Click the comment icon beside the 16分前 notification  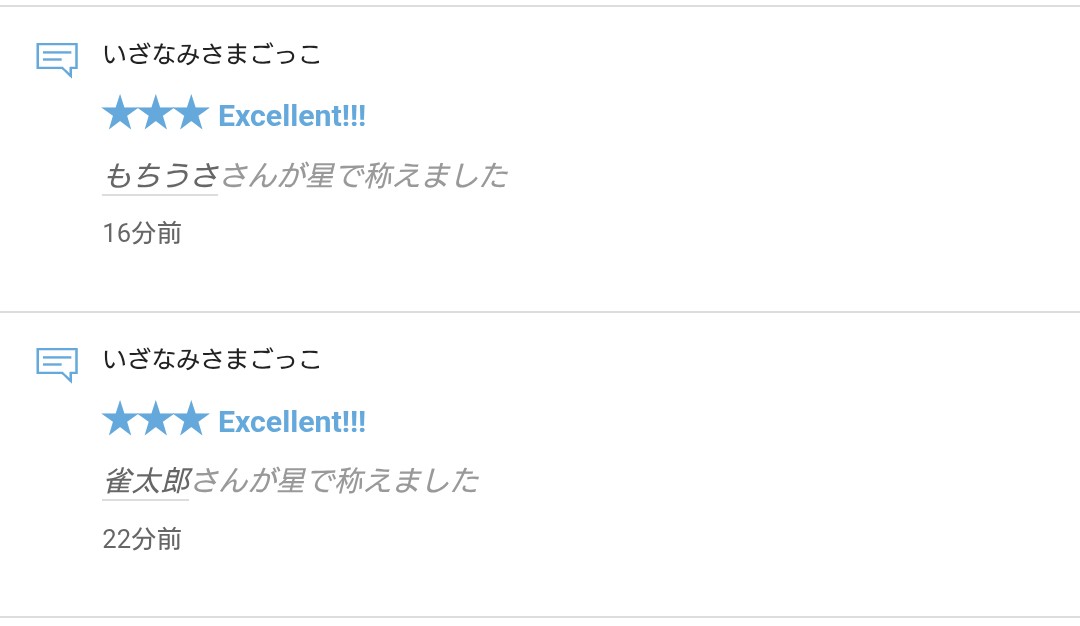click(57, 60)
